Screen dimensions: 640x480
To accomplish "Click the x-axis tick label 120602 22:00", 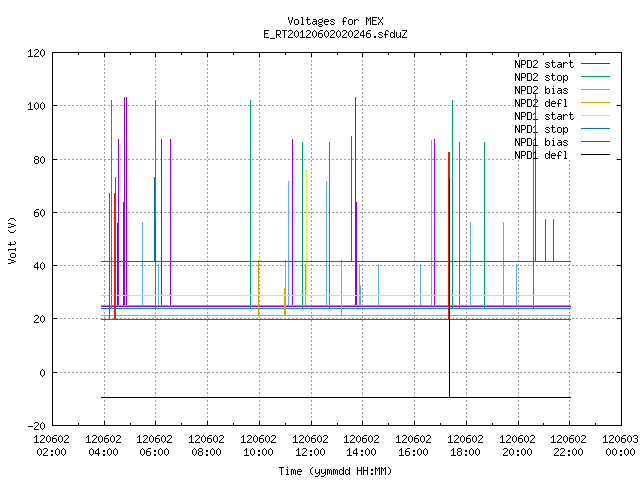I will coord(569,446).
